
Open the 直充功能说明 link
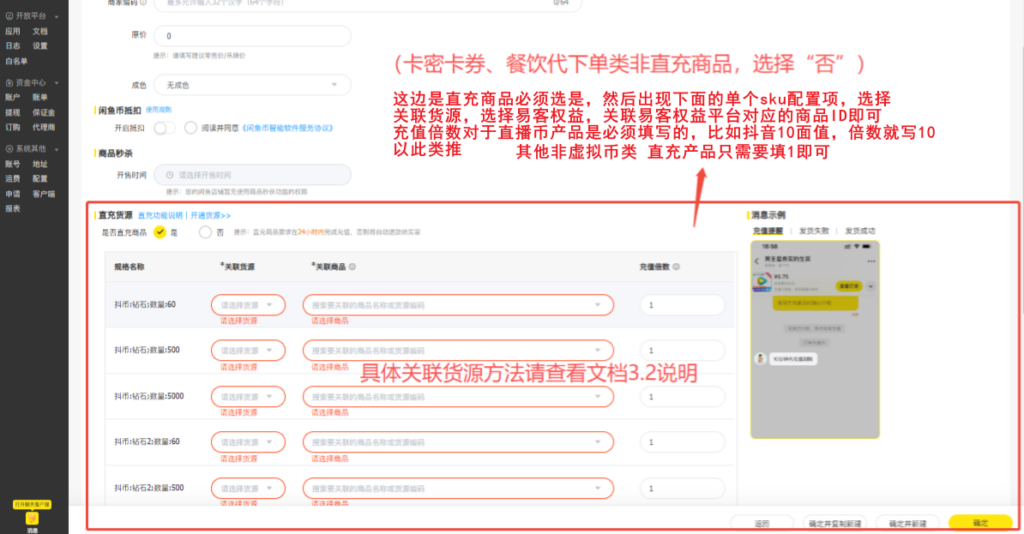click(160, 215)
